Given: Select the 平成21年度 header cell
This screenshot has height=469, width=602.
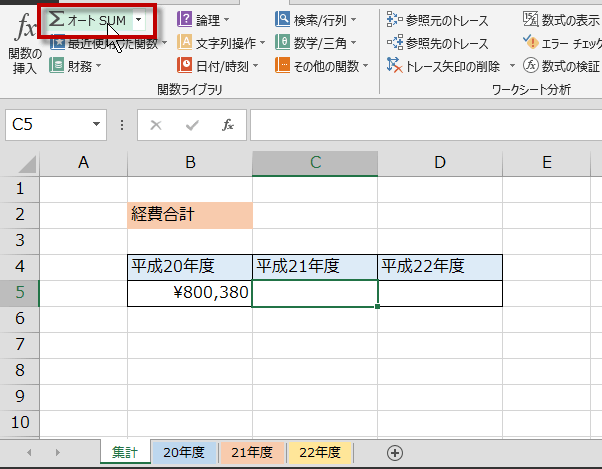Looking at the screenshot, I should tap(315, 267).
